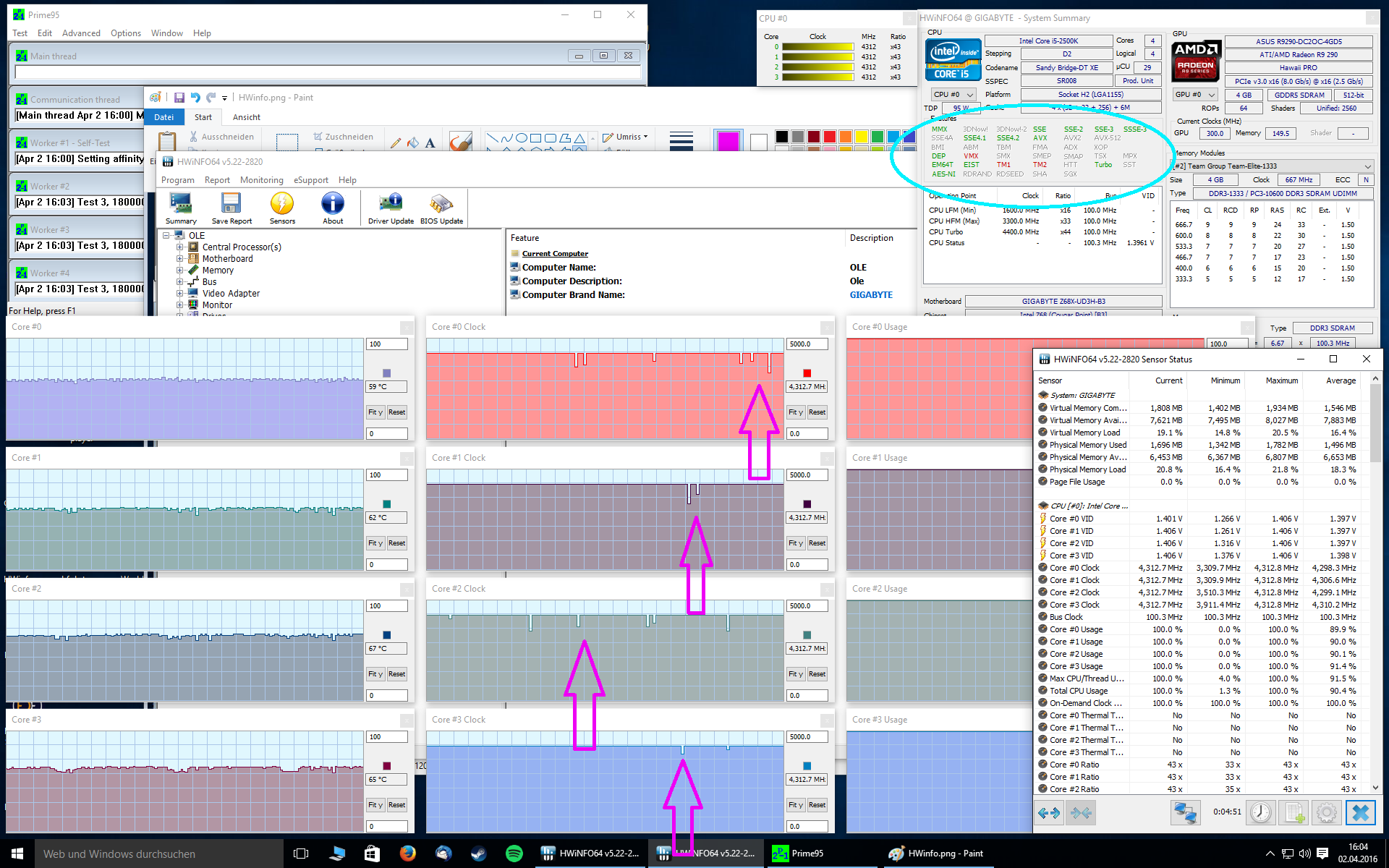Click the logging start sheet icon
Image resolution: width=1389 pixels, height=868 pixels.
[x=1294, y=812]
